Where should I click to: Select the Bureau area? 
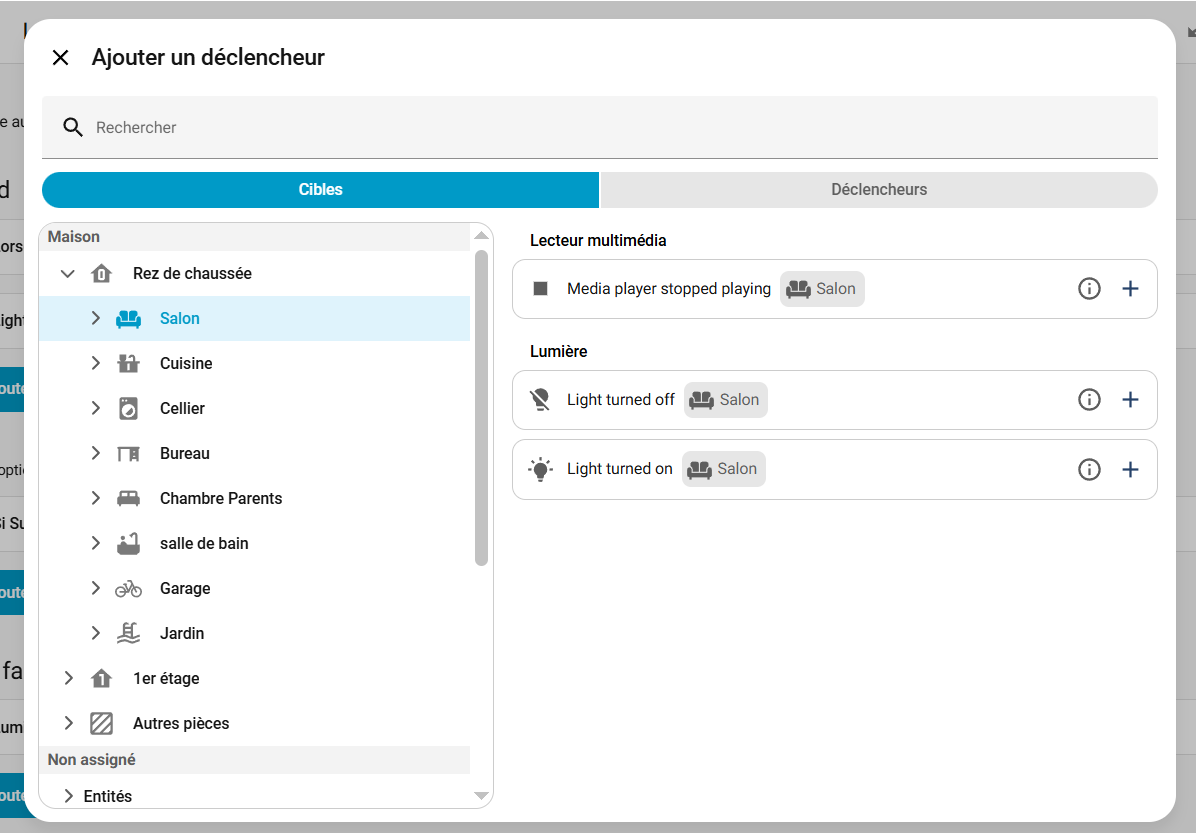185,454
